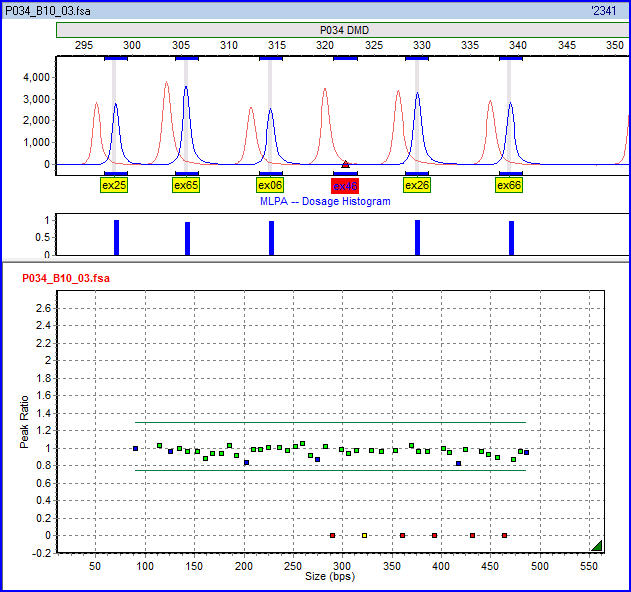Click the red ex46 allele label
631x592 pixels.
point(345,185)
